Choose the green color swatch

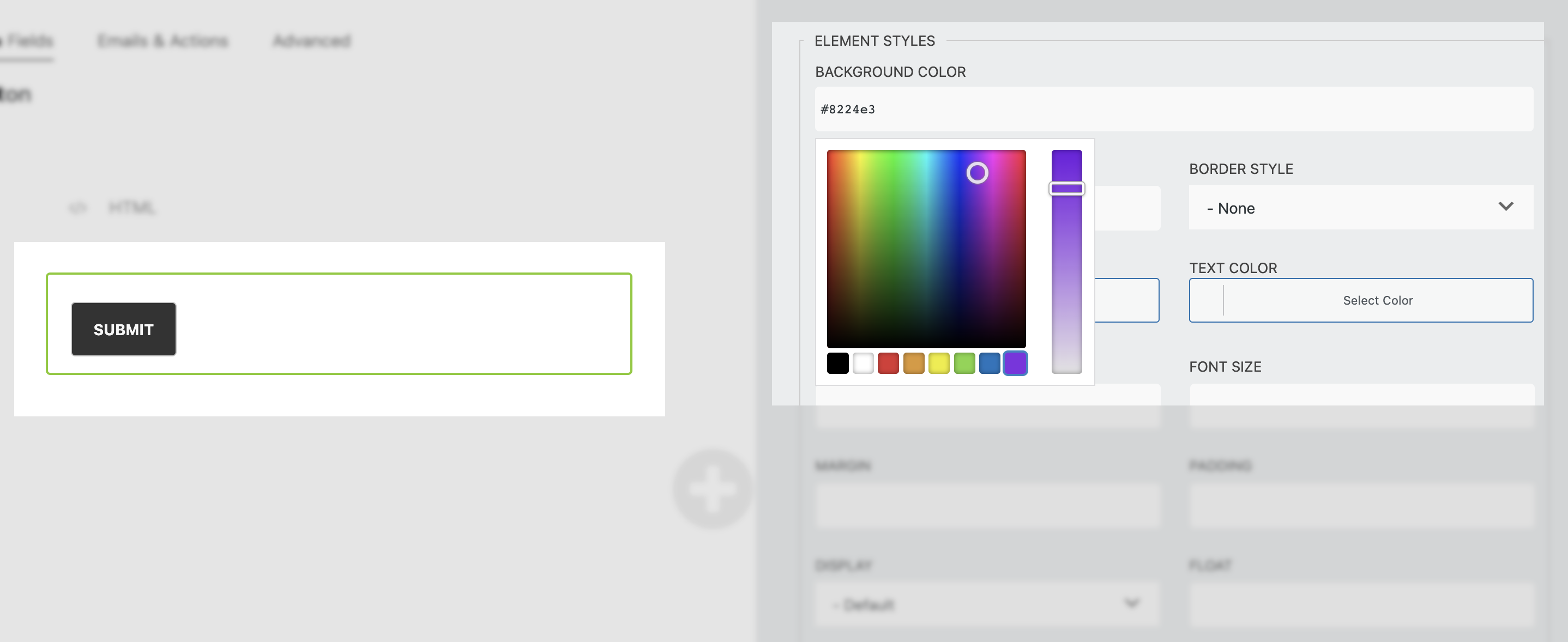pyautogui.click(x=964, y=364)
